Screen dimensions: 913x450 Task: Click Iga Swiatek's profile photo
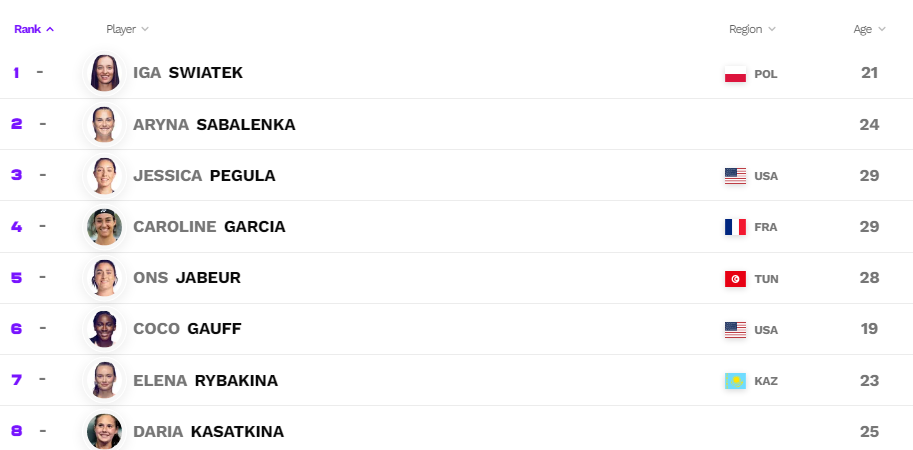[105, 73]
